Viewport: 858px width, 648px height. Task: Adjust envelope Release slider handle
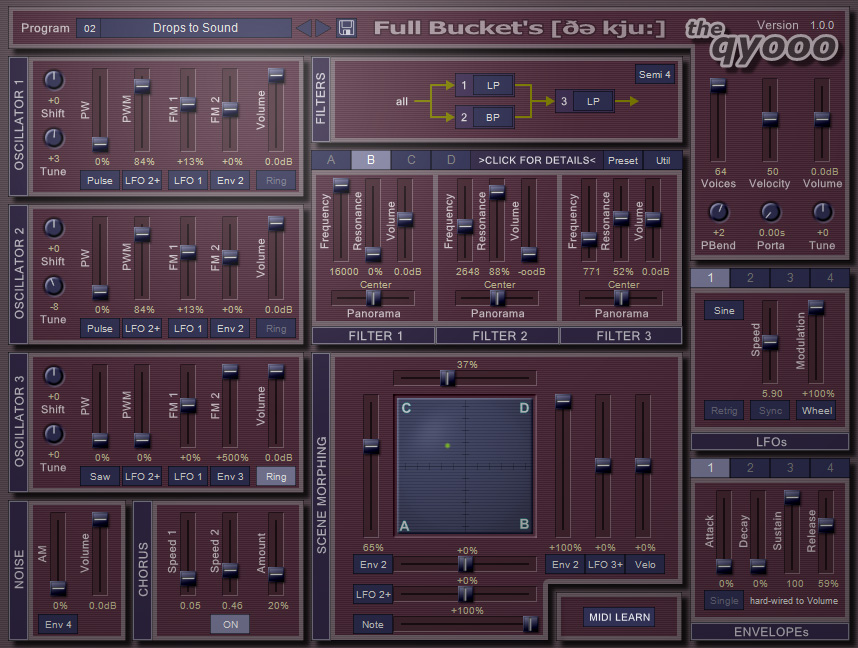(826, 525)
